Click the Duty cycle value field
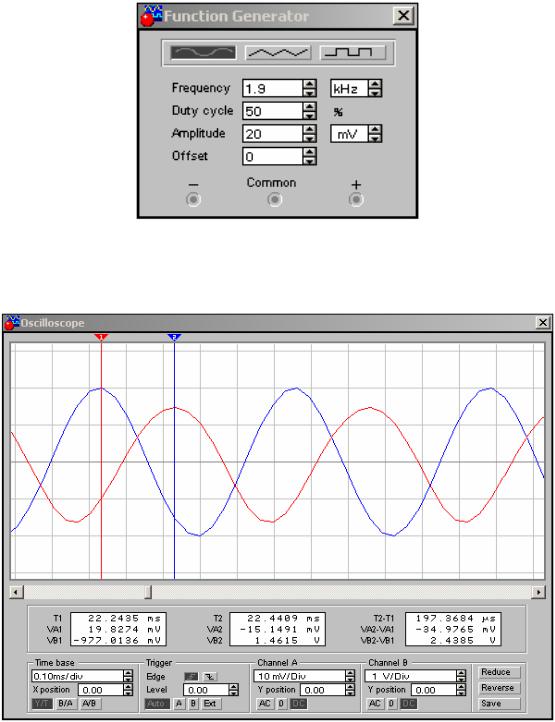 click(x=273, y=111)
